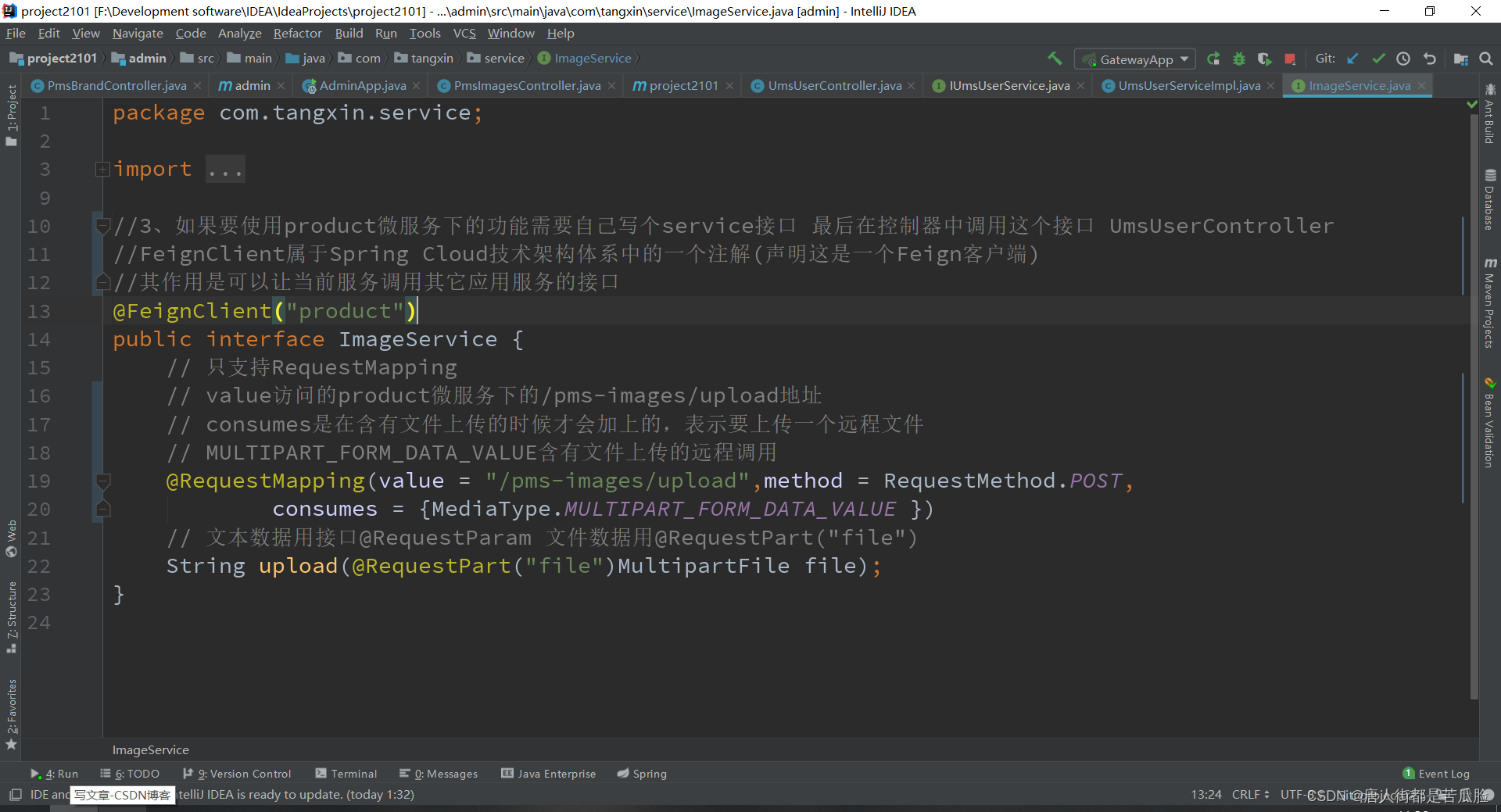Click the green inspection checkmark indicator
Screen dimensions: 1501x812
(x=1472, y=104)
